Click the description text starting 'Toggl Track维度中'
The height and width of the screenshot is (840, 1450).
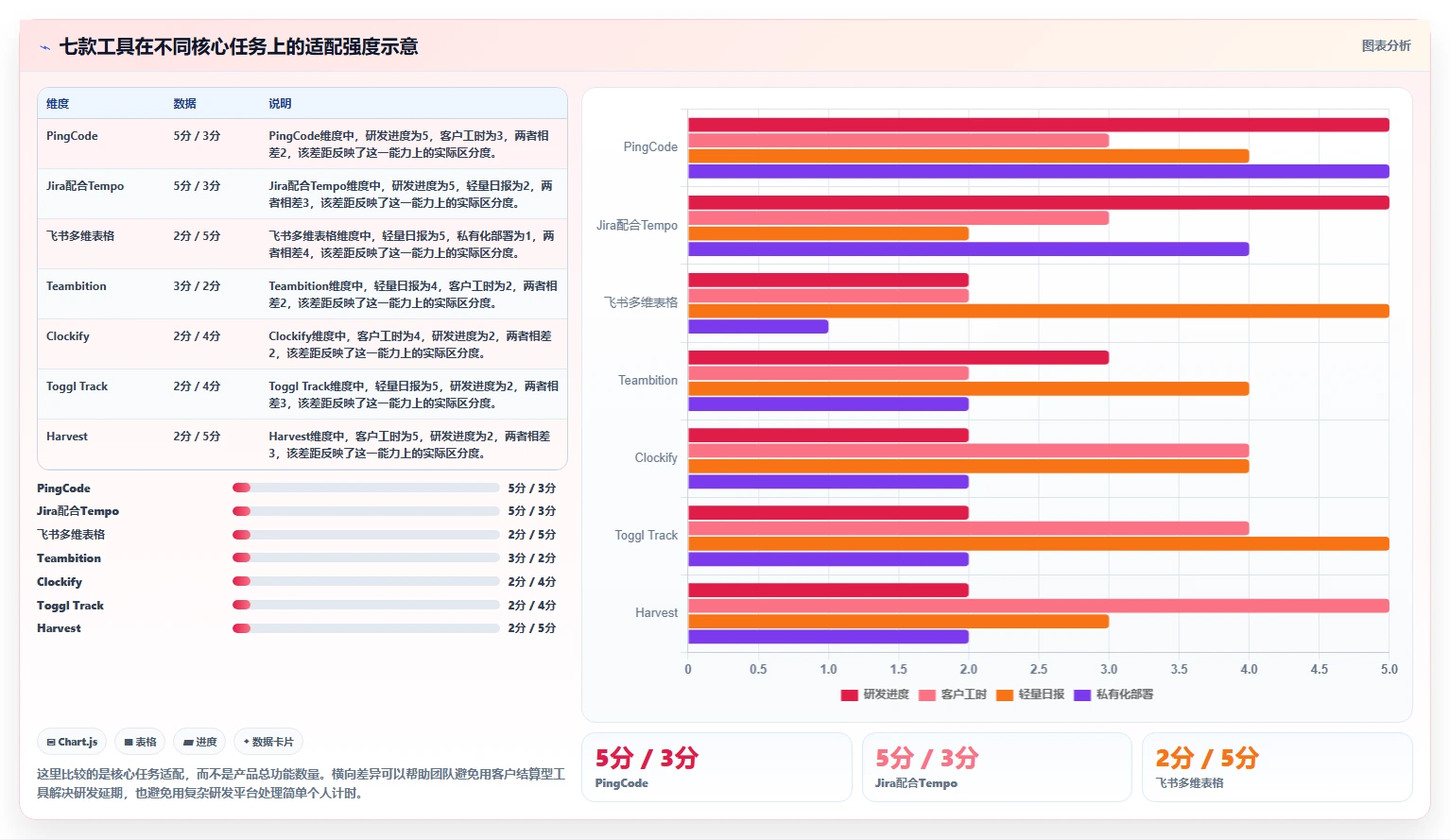point(413,395)
